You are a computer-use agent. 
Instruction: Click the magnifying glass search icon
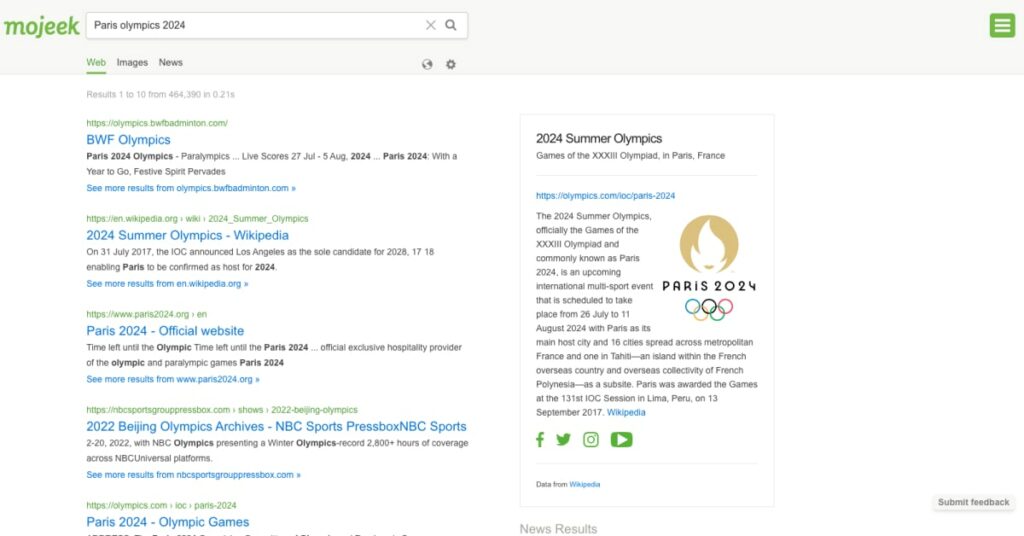pos(451,25)
